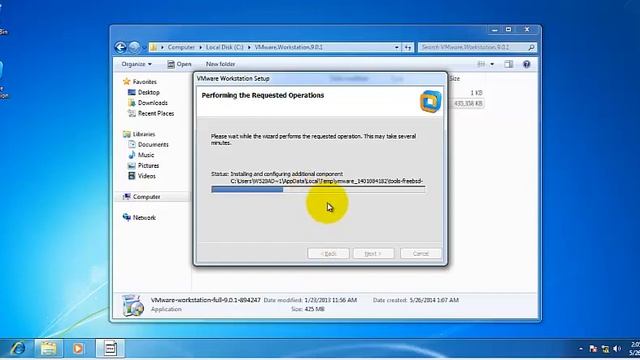Click the Size column header
The width and height of the screenshot is (640, 360).
(455, 78)
